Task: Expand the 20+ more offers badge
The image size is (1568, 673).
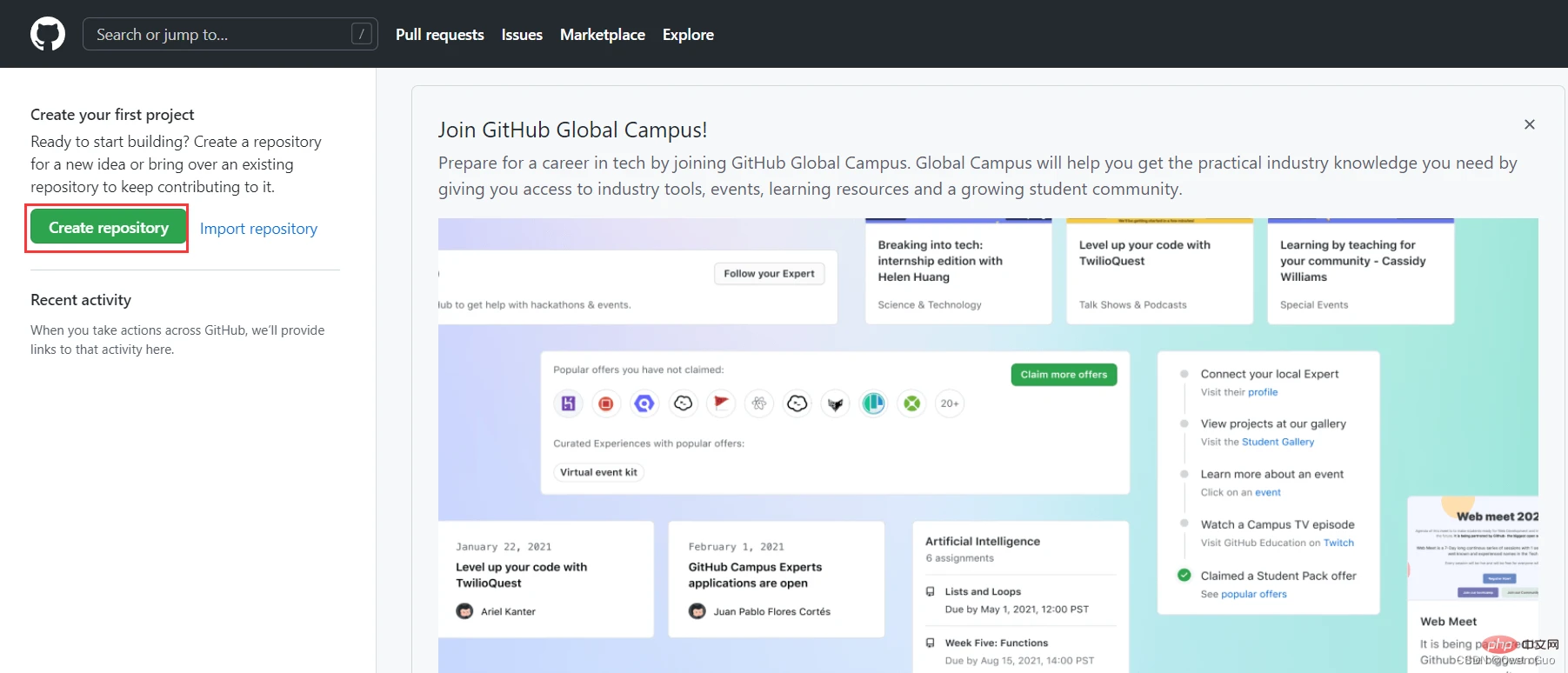Action: 950,403
